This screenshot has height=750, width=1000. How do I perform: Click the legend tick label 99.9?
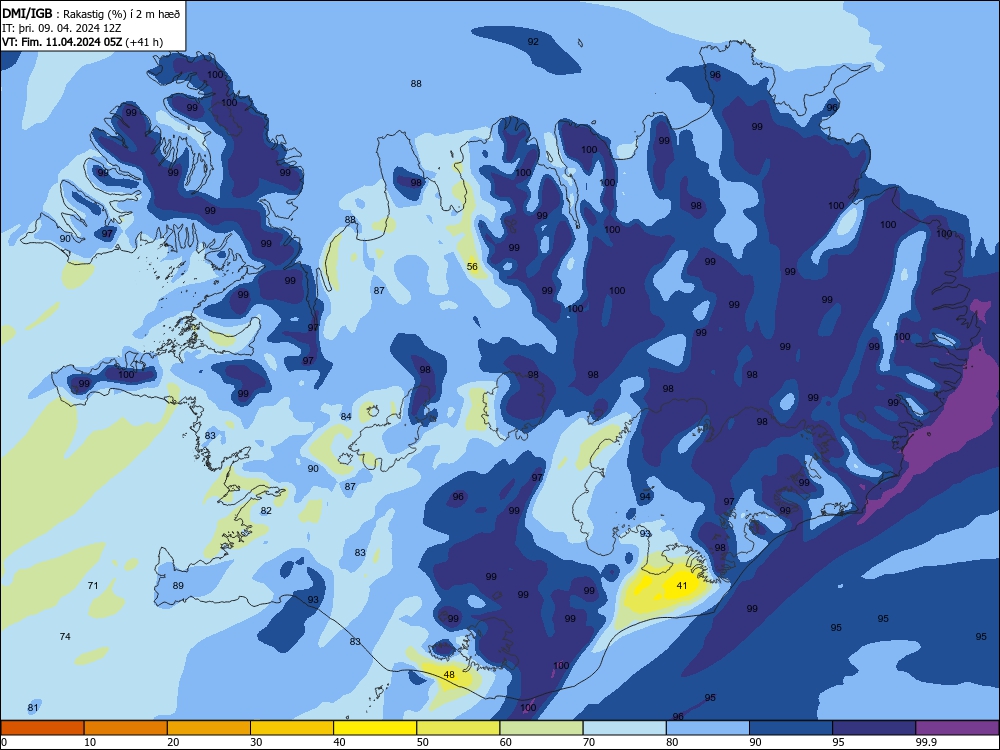click(x=926, y=742)
